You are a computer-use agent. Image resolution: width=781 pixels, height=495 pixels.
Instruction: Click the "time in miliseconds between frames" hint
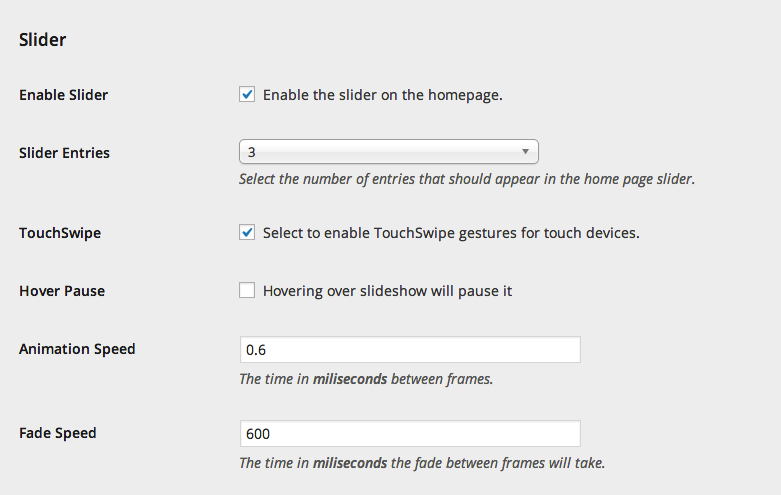pyautogui.click(x=365, y=379)
